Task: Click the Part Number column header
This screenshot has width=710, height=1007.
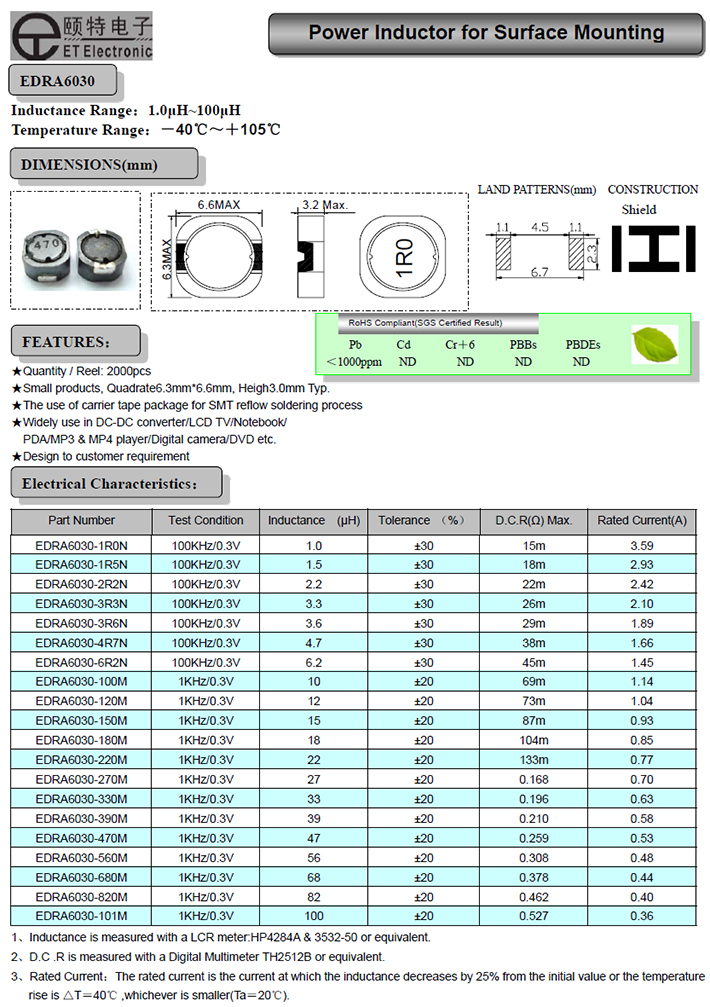Action: pyautogui.click(x=81, y=521)
